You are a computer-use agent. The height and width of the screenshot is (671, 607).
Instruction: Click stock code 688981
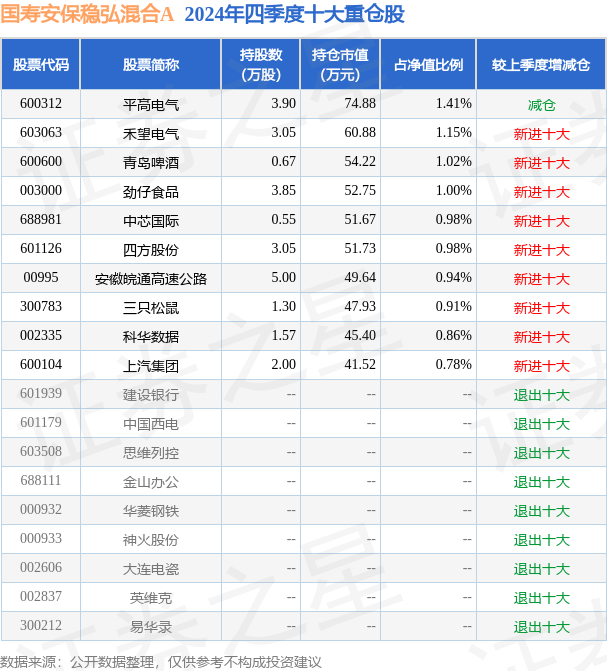(41, 220)
